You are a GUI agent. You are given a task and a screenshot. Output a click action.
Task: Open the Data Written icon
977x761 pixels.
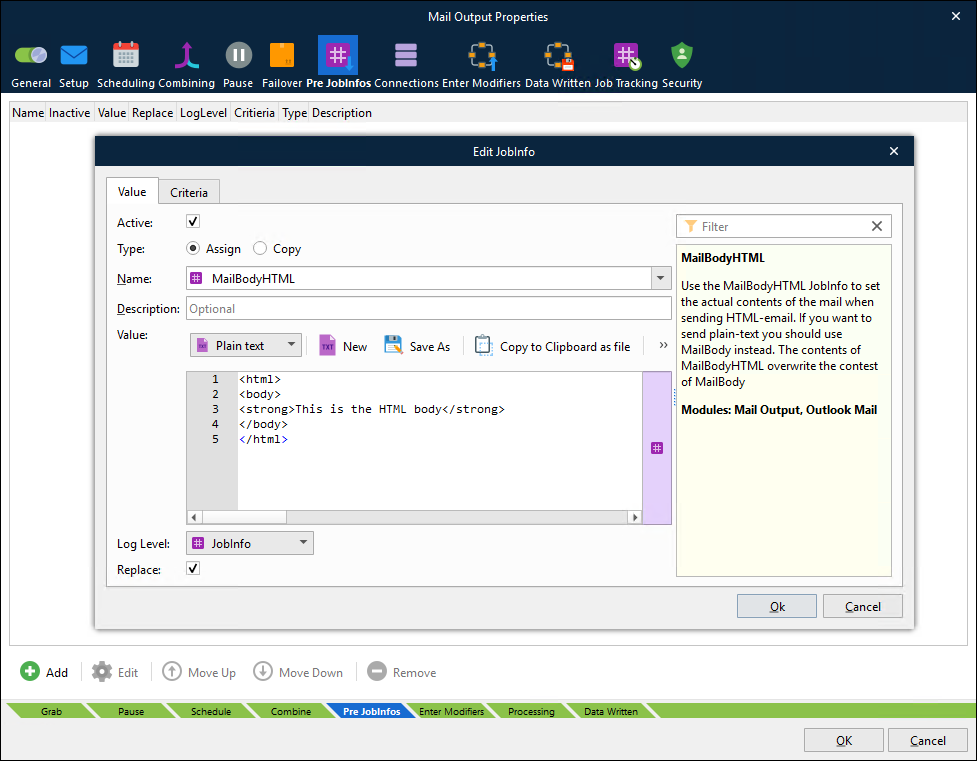pyautogui.click(x=558, y=56)
